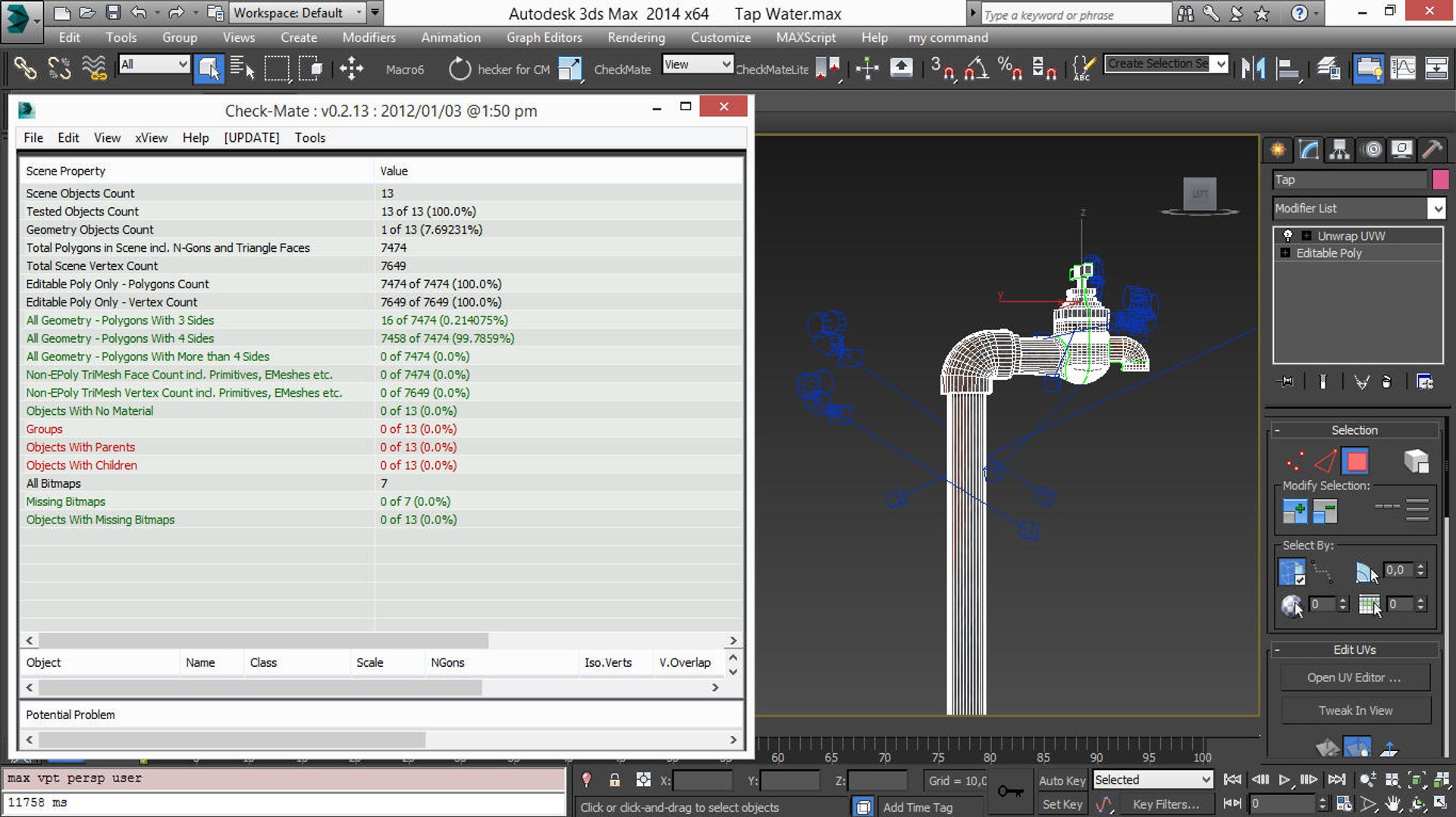
Task: Activate the Select Object tool
Action: 209,68
